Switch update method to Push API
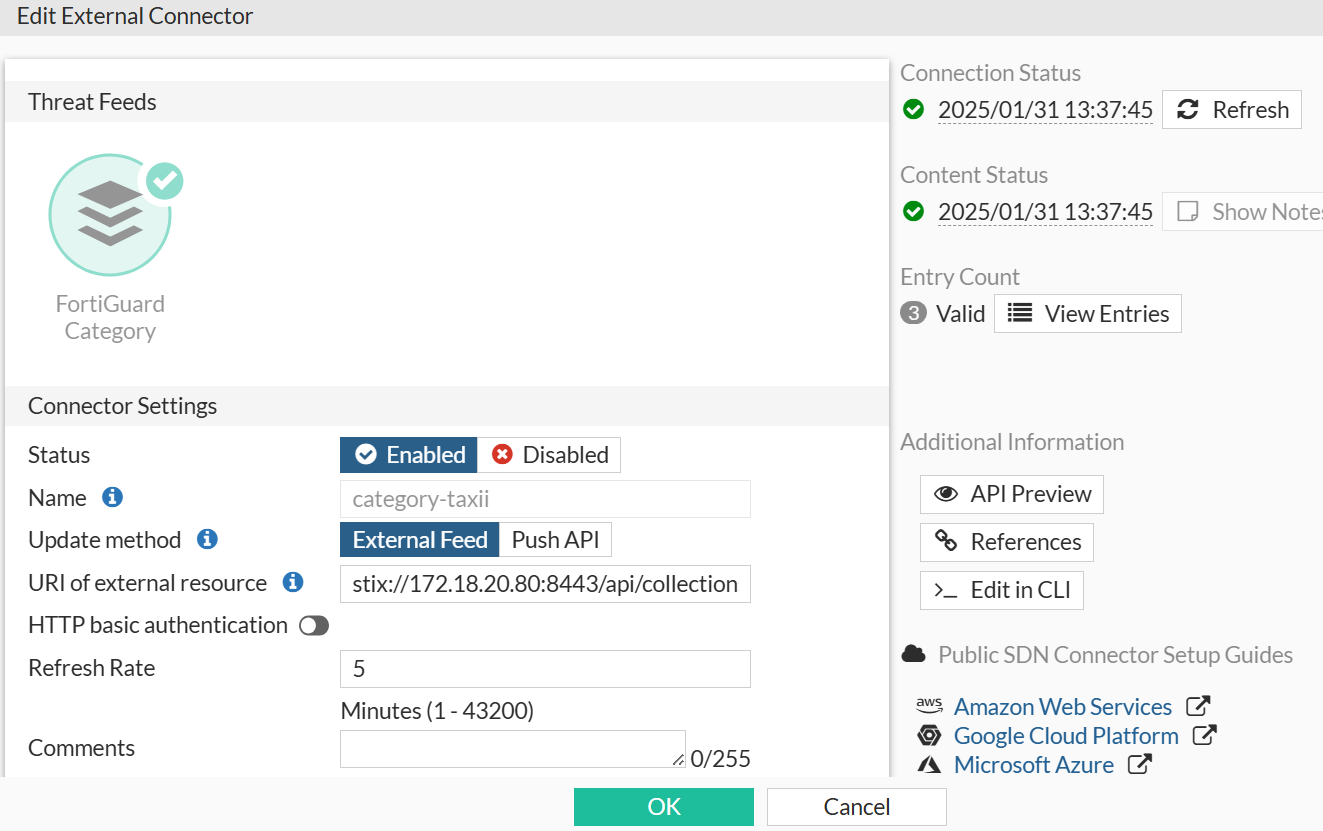Screen dimensions: 1323x831 tap(554, 539)
